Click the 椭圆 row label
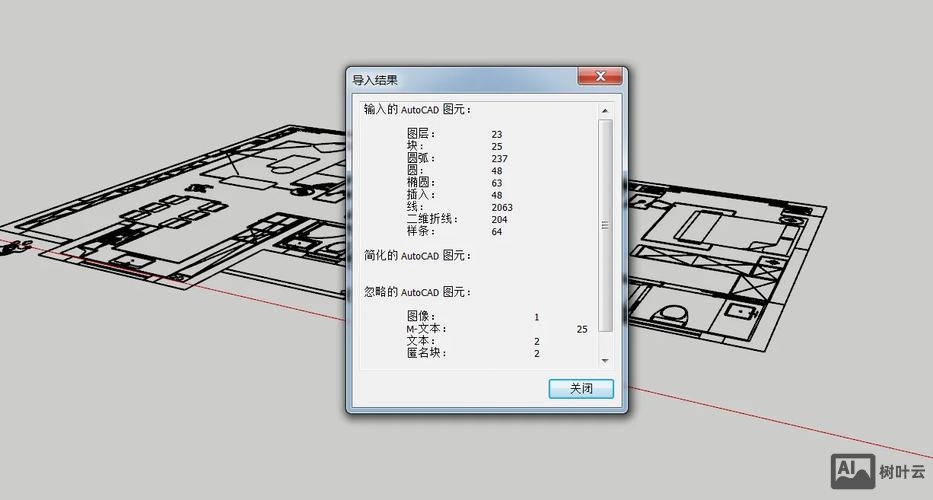The height and width of the screenshot is (500, 933). (421, 183)
